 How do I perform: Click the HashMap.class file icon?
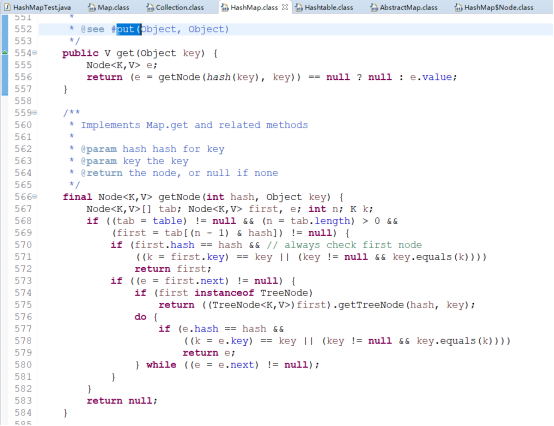(x=224, y=7)
